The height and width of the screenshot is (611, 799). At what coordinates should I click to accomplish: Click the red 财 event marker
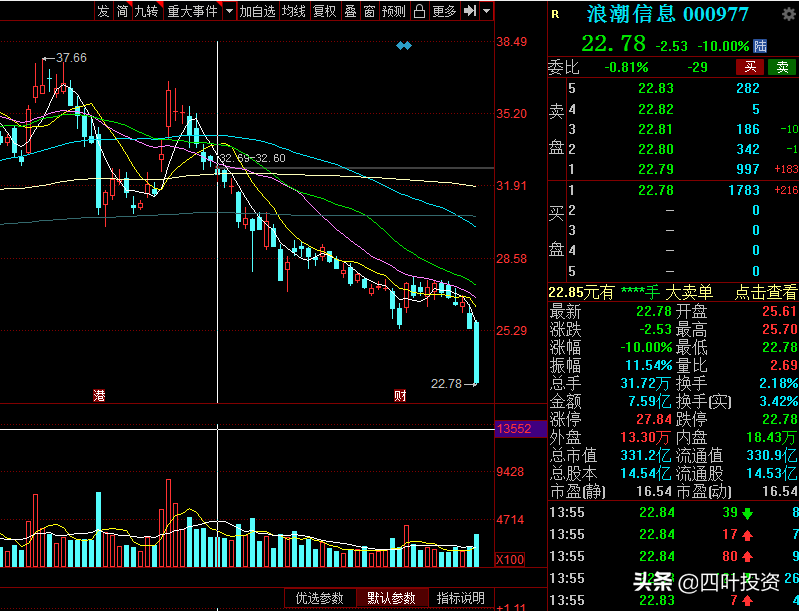point(400,395)
